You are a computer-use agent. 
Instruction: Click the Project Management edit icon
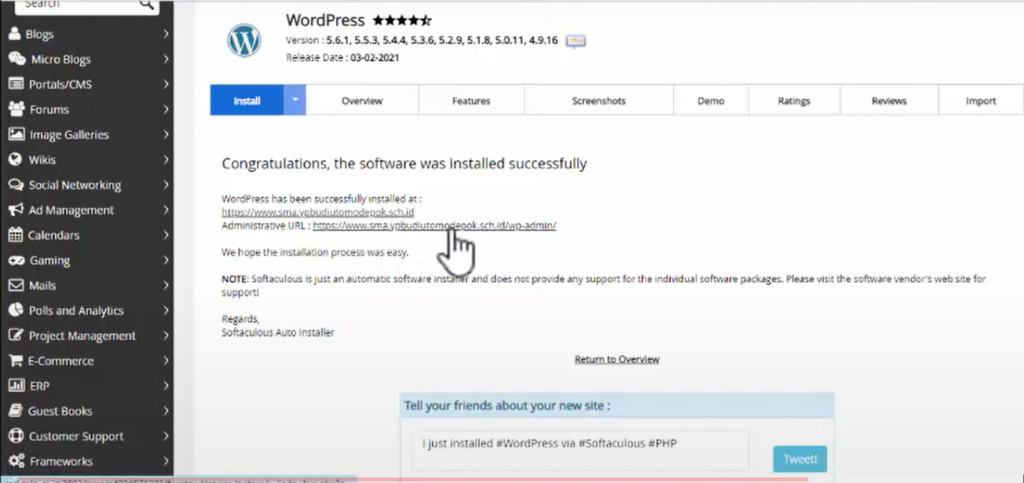pyautogui.click(x=16, y=335)
